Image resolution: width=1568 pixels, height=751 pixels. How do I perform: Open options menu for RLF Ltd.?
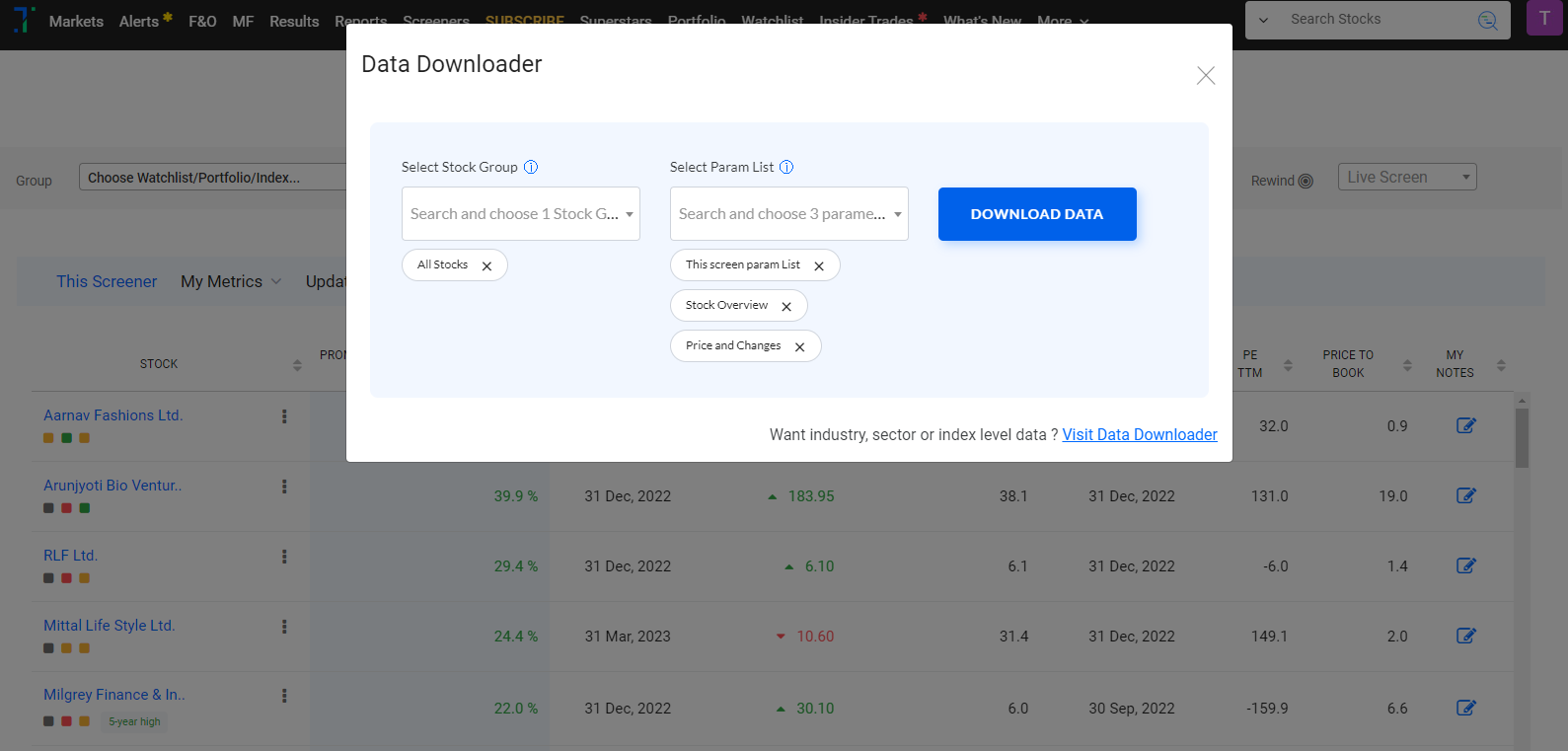pos(284,557)
